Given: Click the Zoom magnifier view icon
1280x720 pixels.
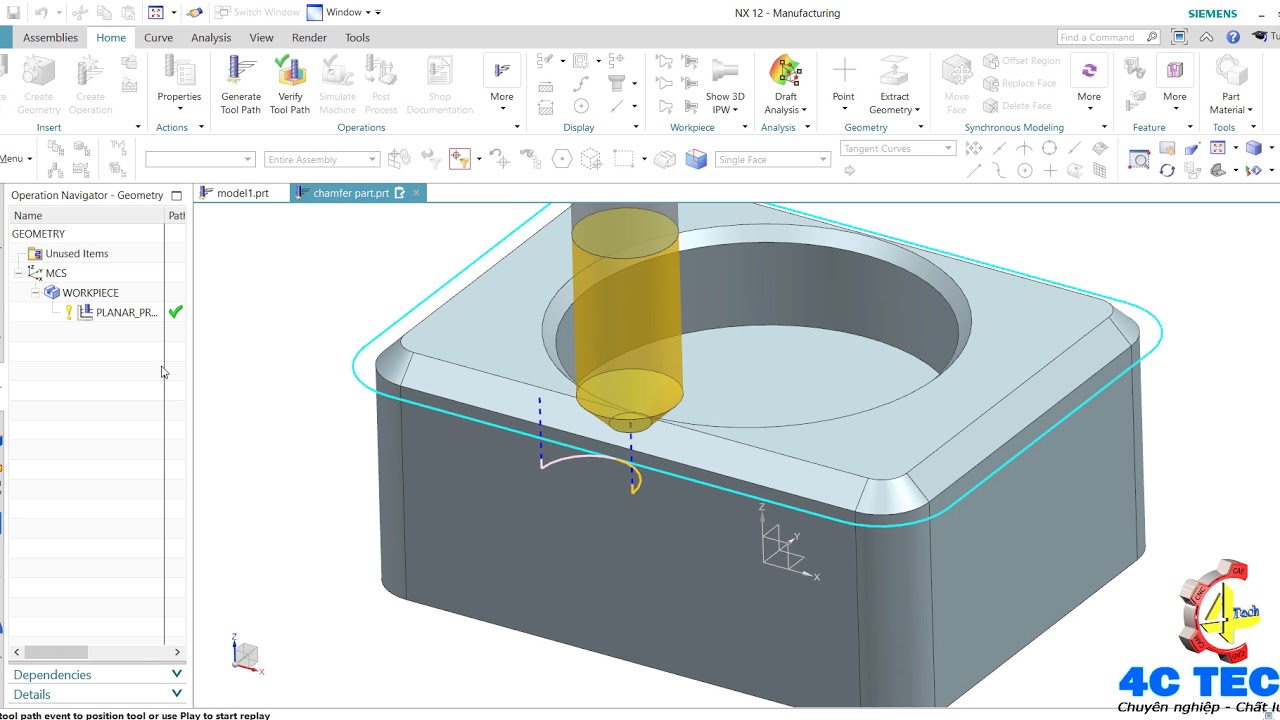Looking at the screenshot, I should tap(1139, 160).
